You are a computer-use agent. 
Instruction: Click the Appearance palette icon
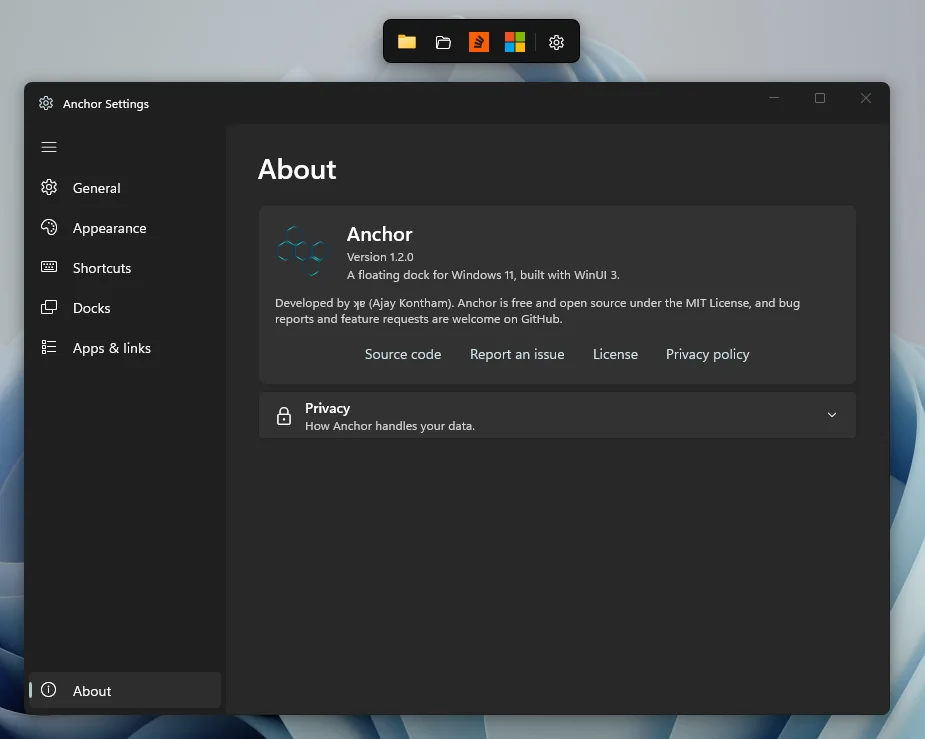click(x=49, y=228)
